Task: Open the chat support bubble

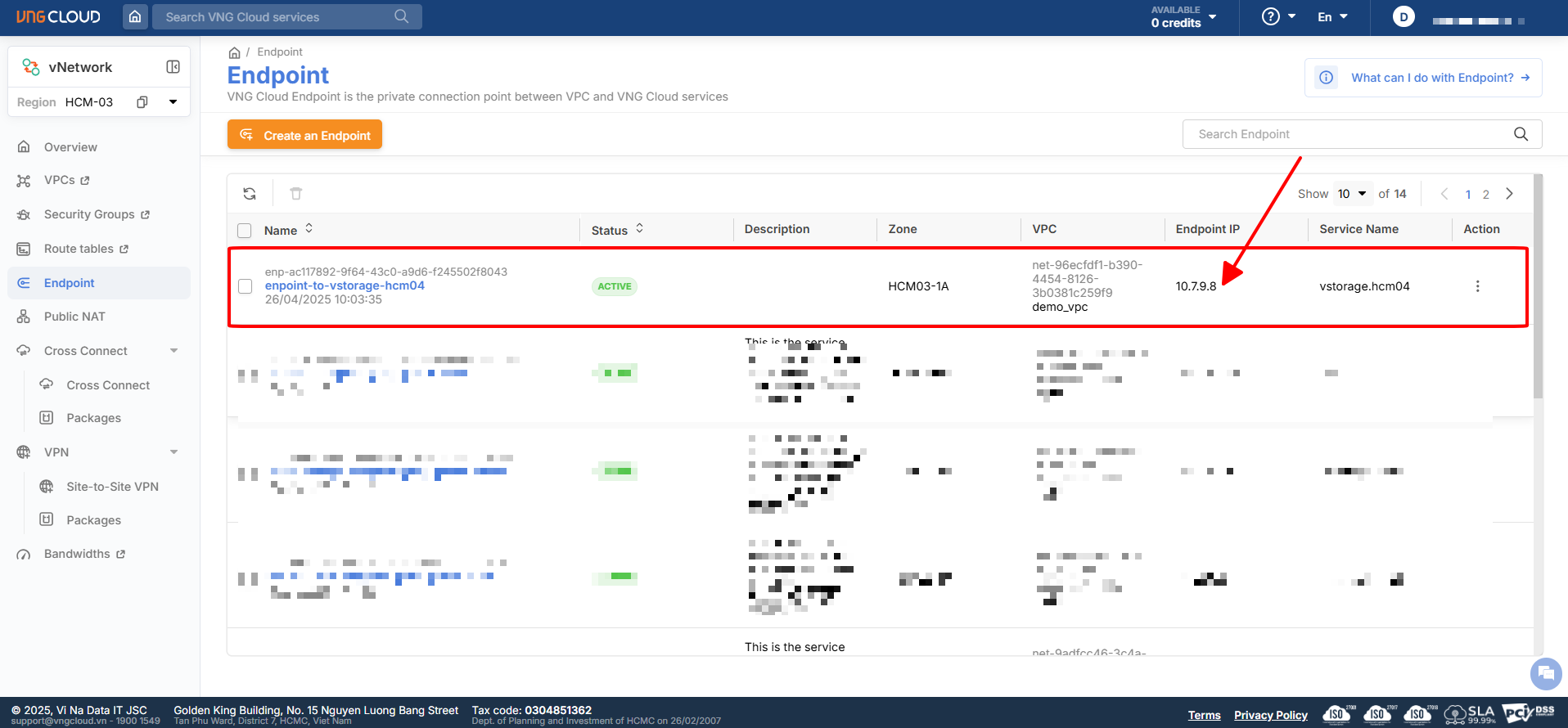Action: coord(1545,674)
